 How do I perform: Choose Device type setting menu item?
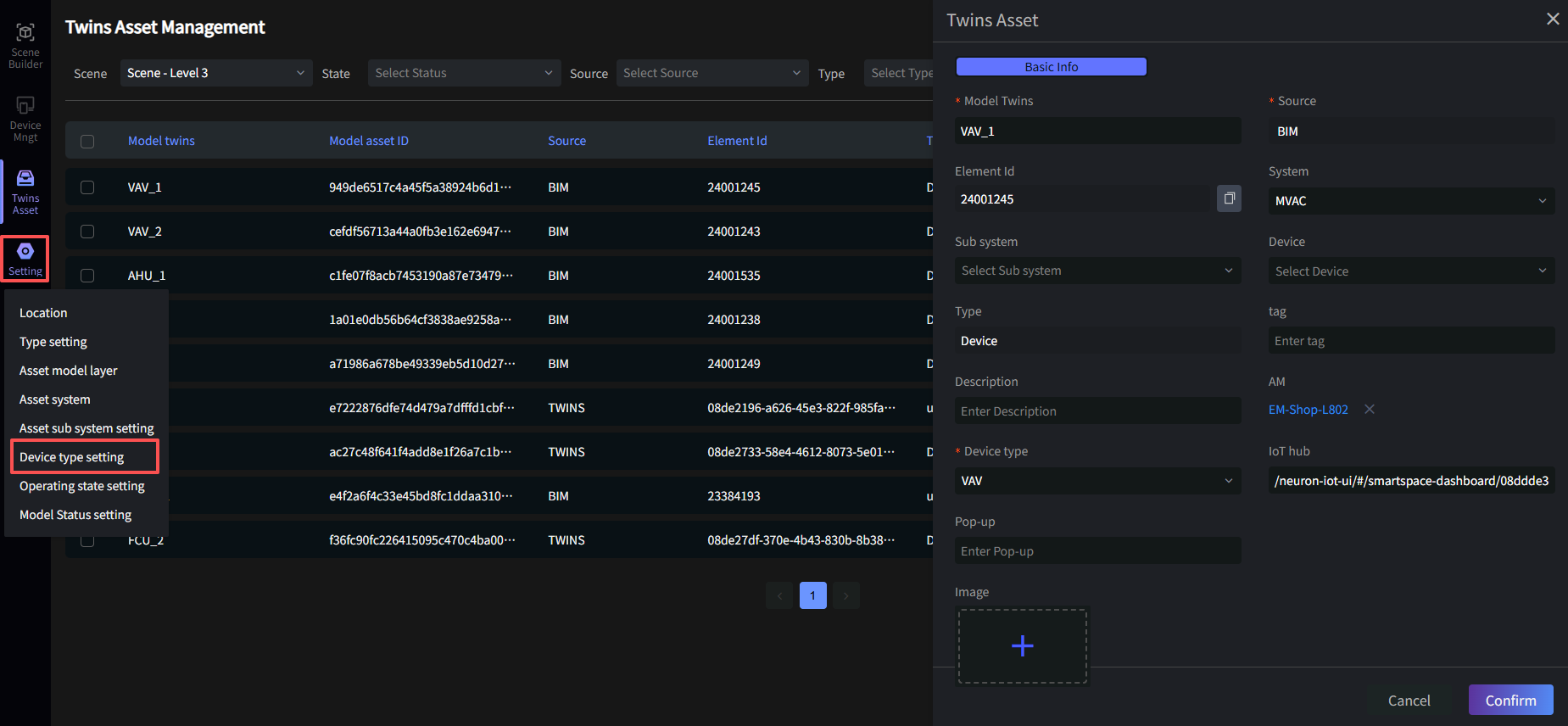click(72, 457)
